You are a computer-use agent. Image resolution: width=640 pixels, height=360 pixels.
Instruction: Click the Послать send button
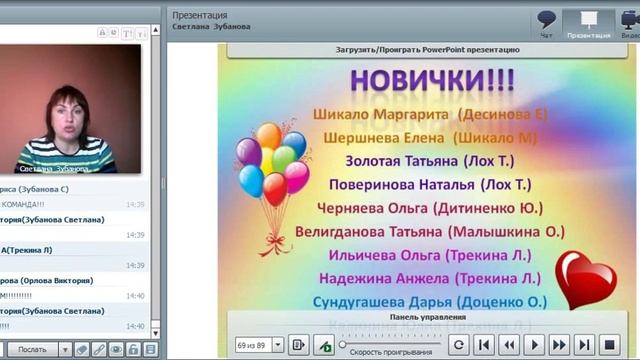pos(32,349)
